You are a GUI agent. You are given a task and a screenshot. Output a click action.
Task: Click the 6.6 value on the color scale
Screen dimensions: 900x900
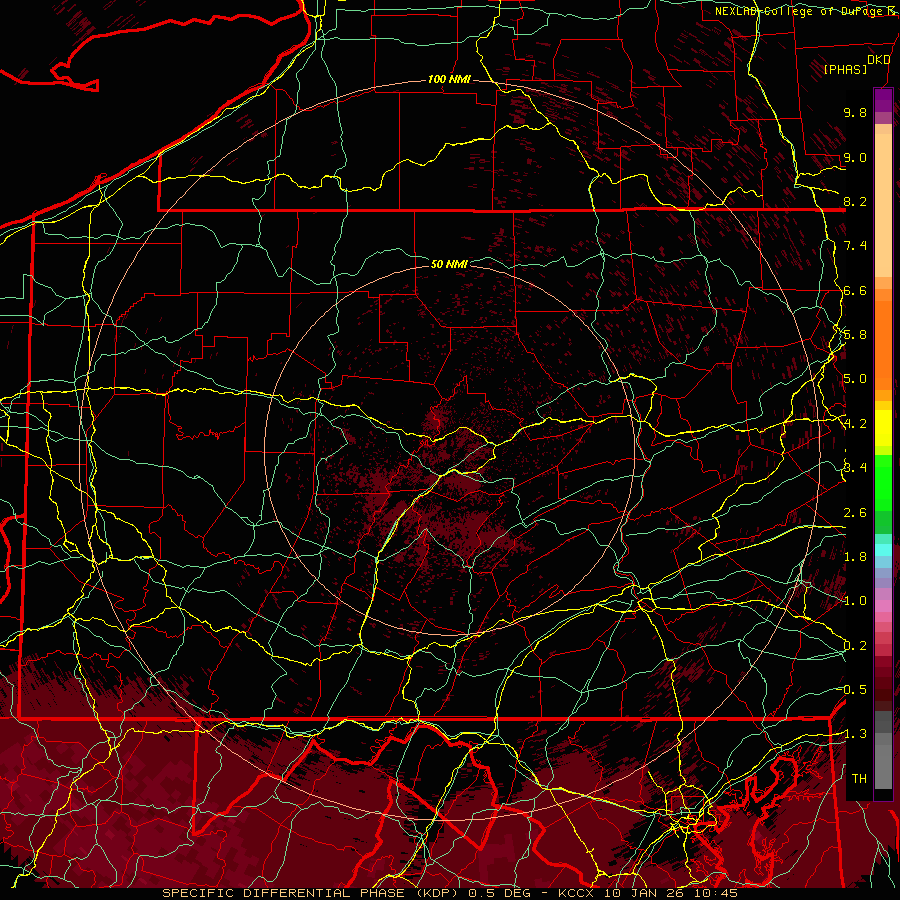pyautogui.click(x=855, y=290)
